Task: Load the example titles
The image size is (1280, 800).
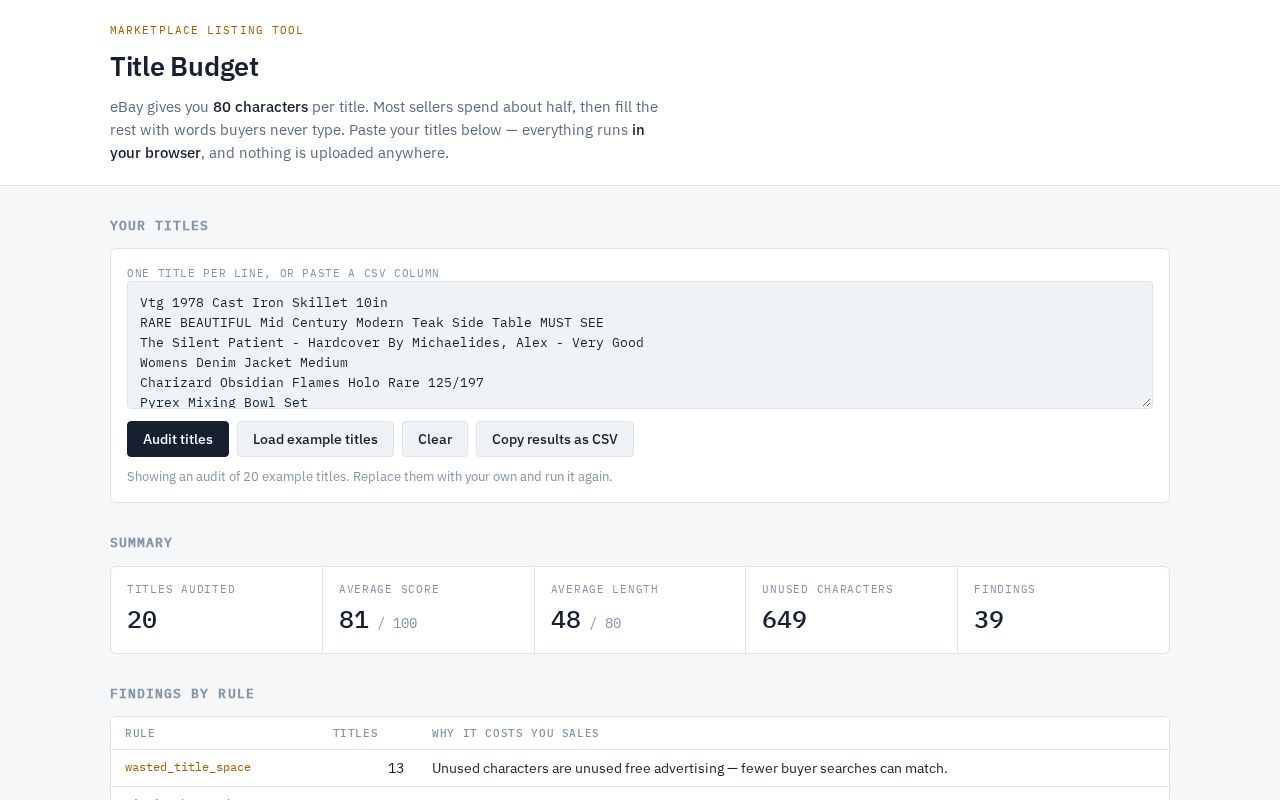Action: pyautogui.click(x=315, y=439)
